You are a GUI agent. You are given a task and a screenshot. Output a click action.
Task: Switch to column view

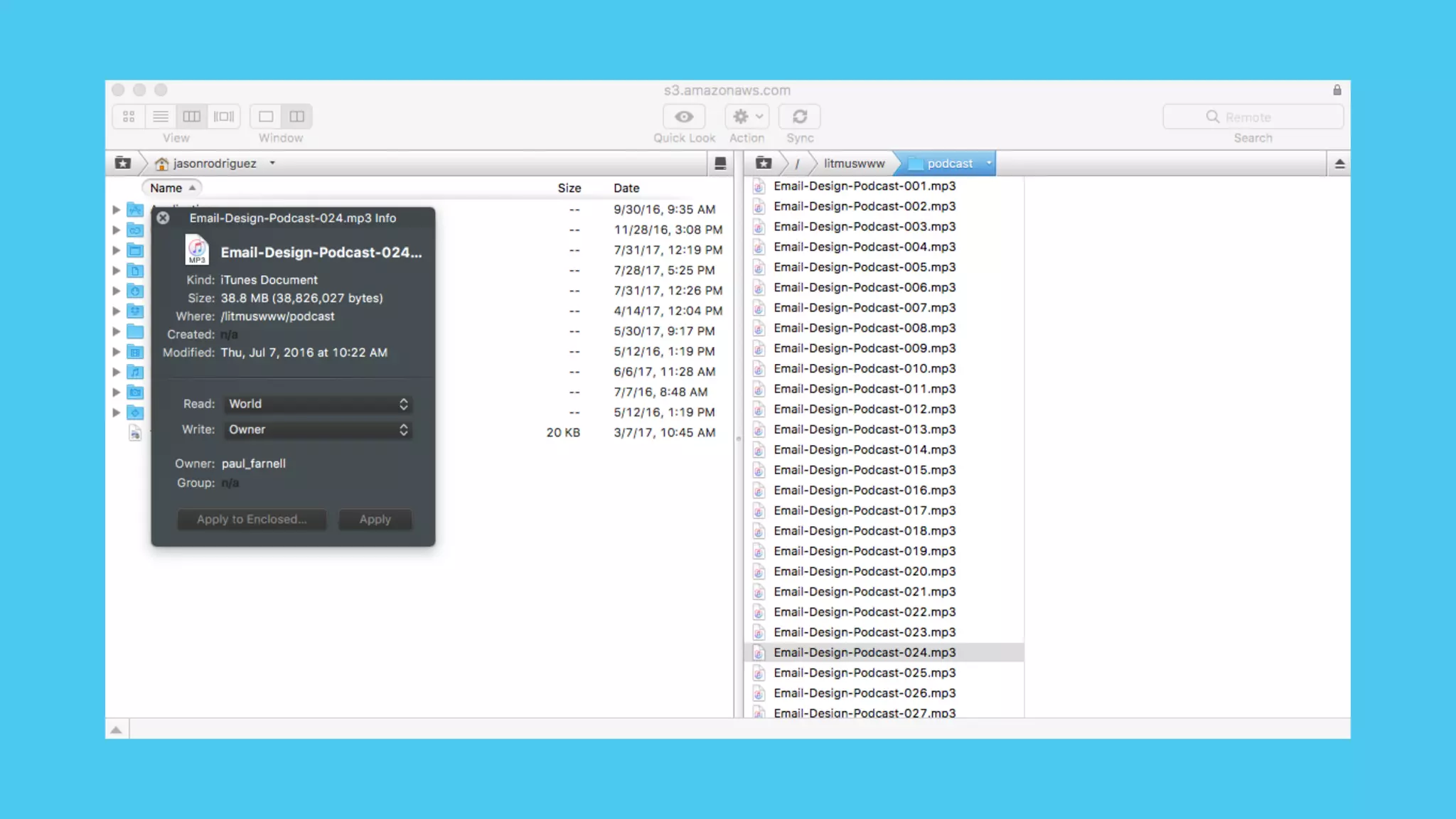[192, 117]
